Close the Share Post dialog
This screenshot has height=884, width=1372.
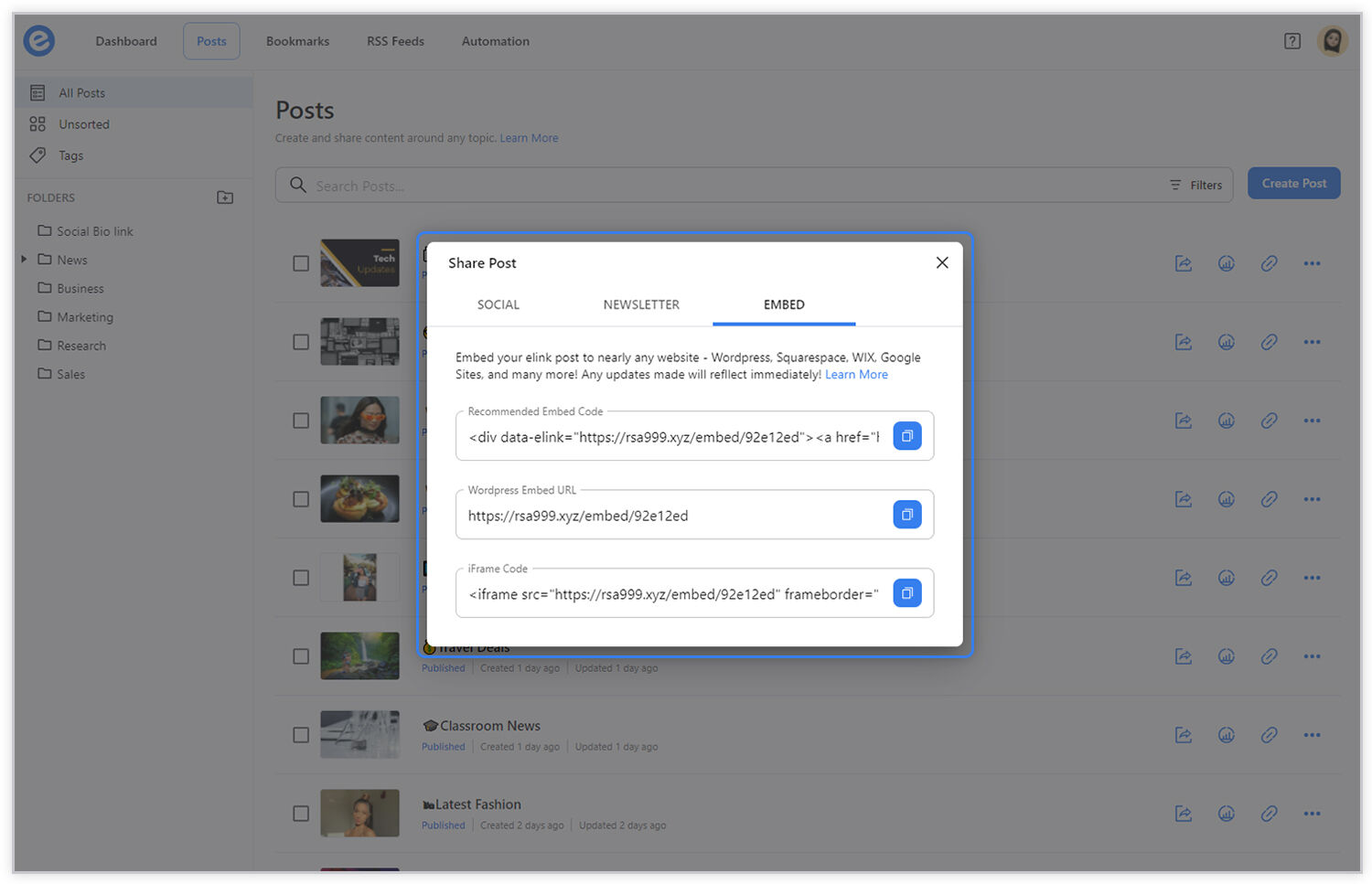[x=942, y=262]
